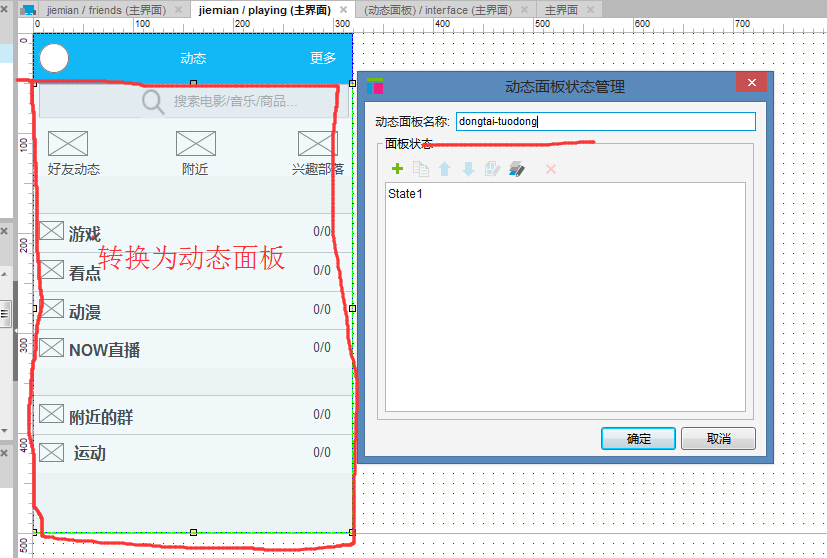Switch to jiemian / friends tab

pyautogui.click(x=106, y=10)
